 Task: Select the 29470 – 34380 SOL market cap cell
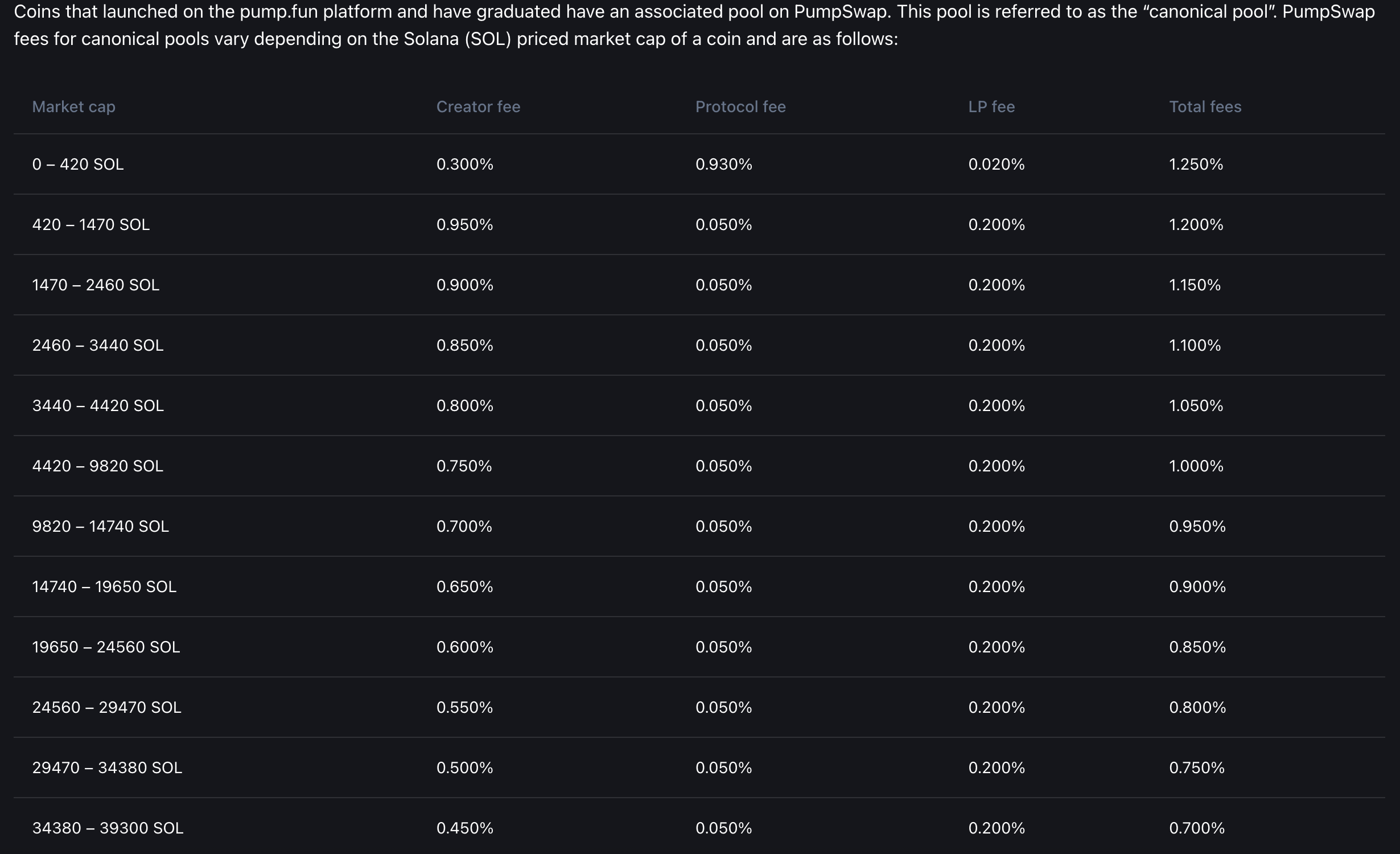pos(107,768)
